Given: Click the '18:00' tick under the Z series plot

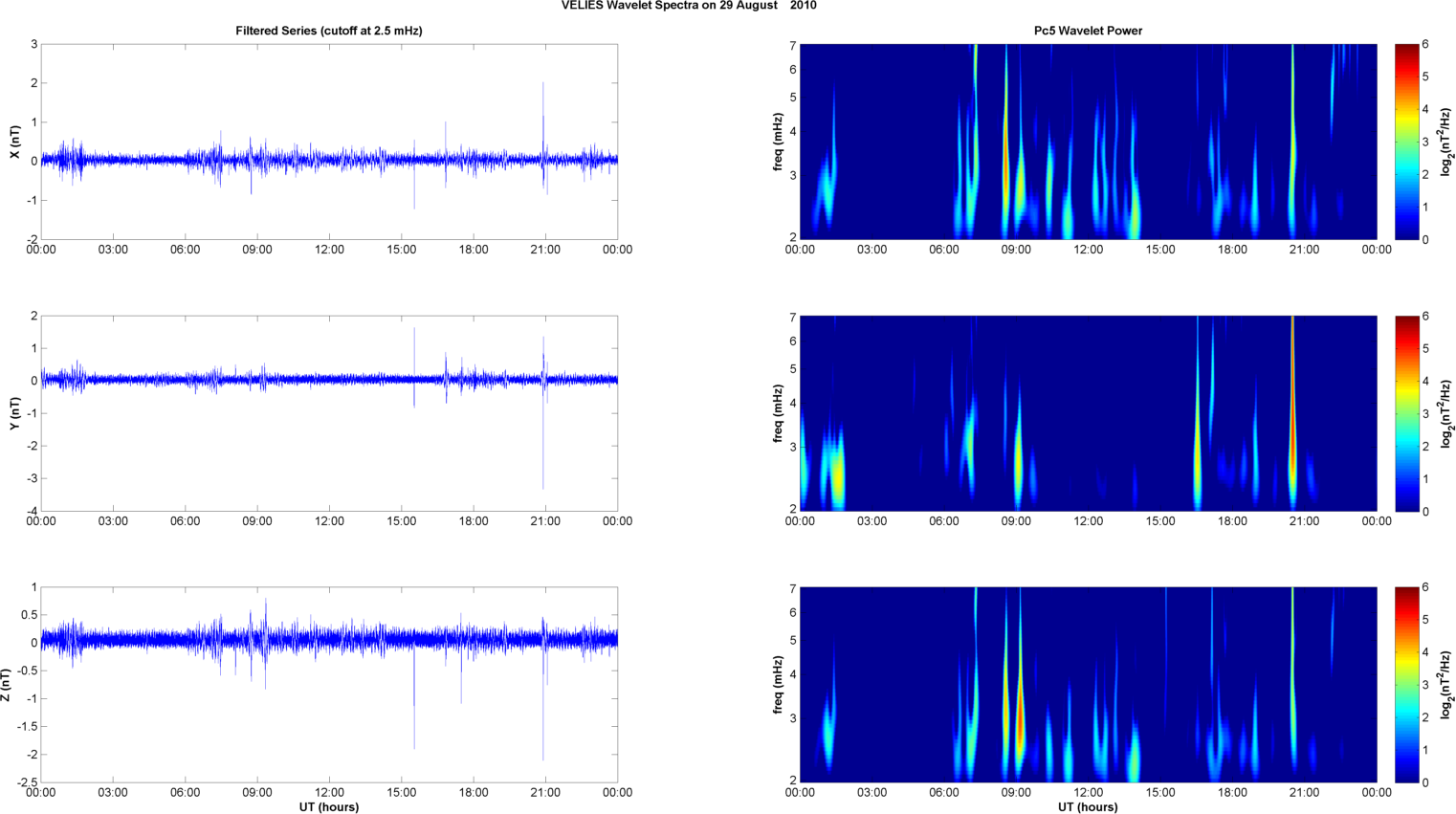Looking at the screenshot, I should coord(474,792).
